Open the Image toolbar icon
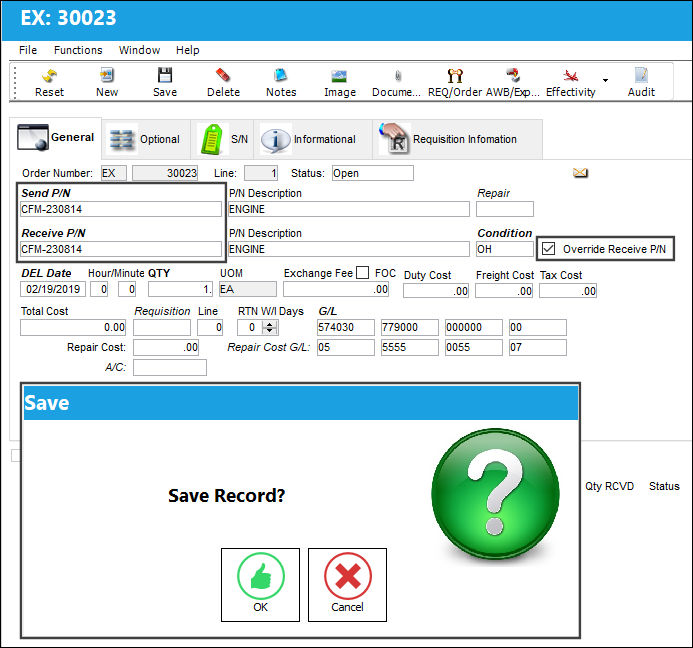 click(x=339, y=76)
